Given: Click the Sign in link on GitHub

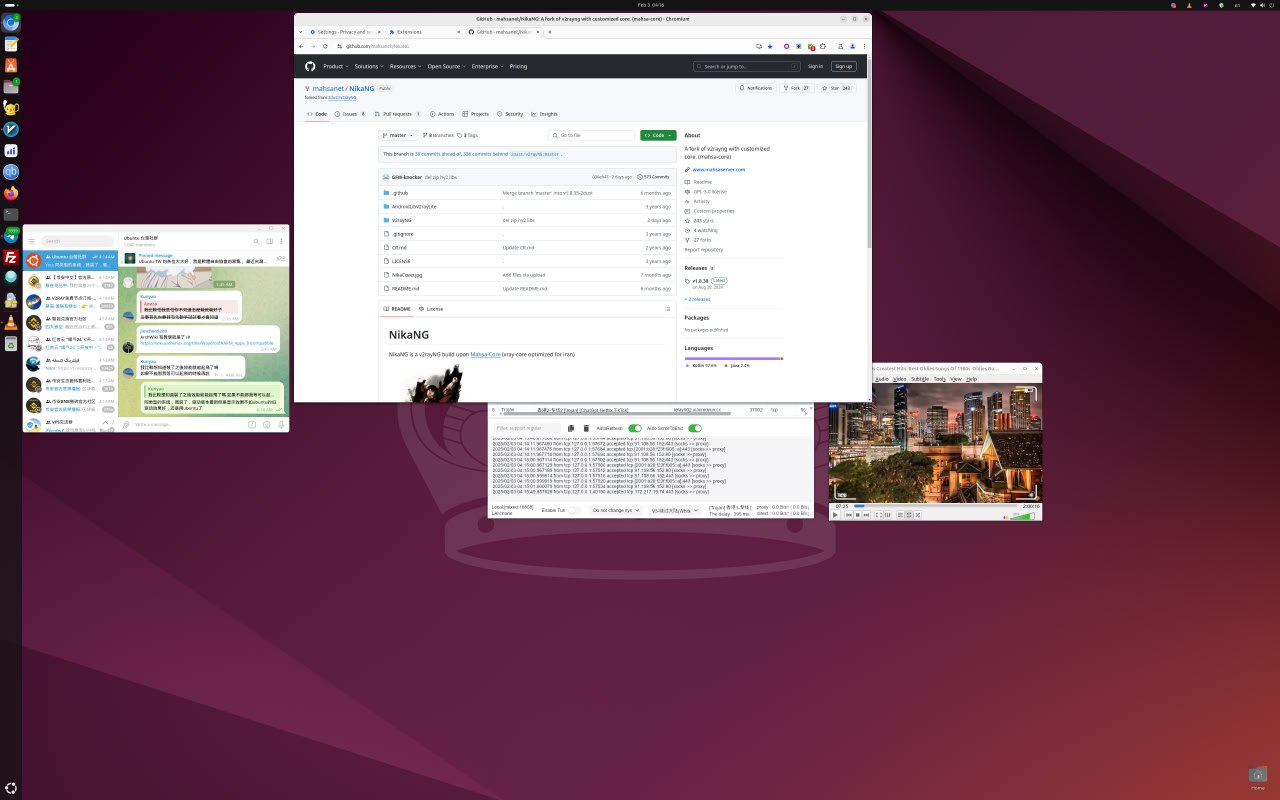Looking at the screenshot, I should pos(816,66).
